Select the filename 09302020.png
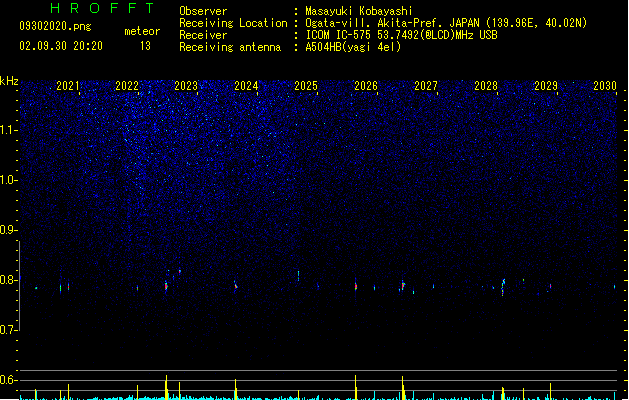The height and width of the screenshot is (400, 629). [x=55, y=26]
